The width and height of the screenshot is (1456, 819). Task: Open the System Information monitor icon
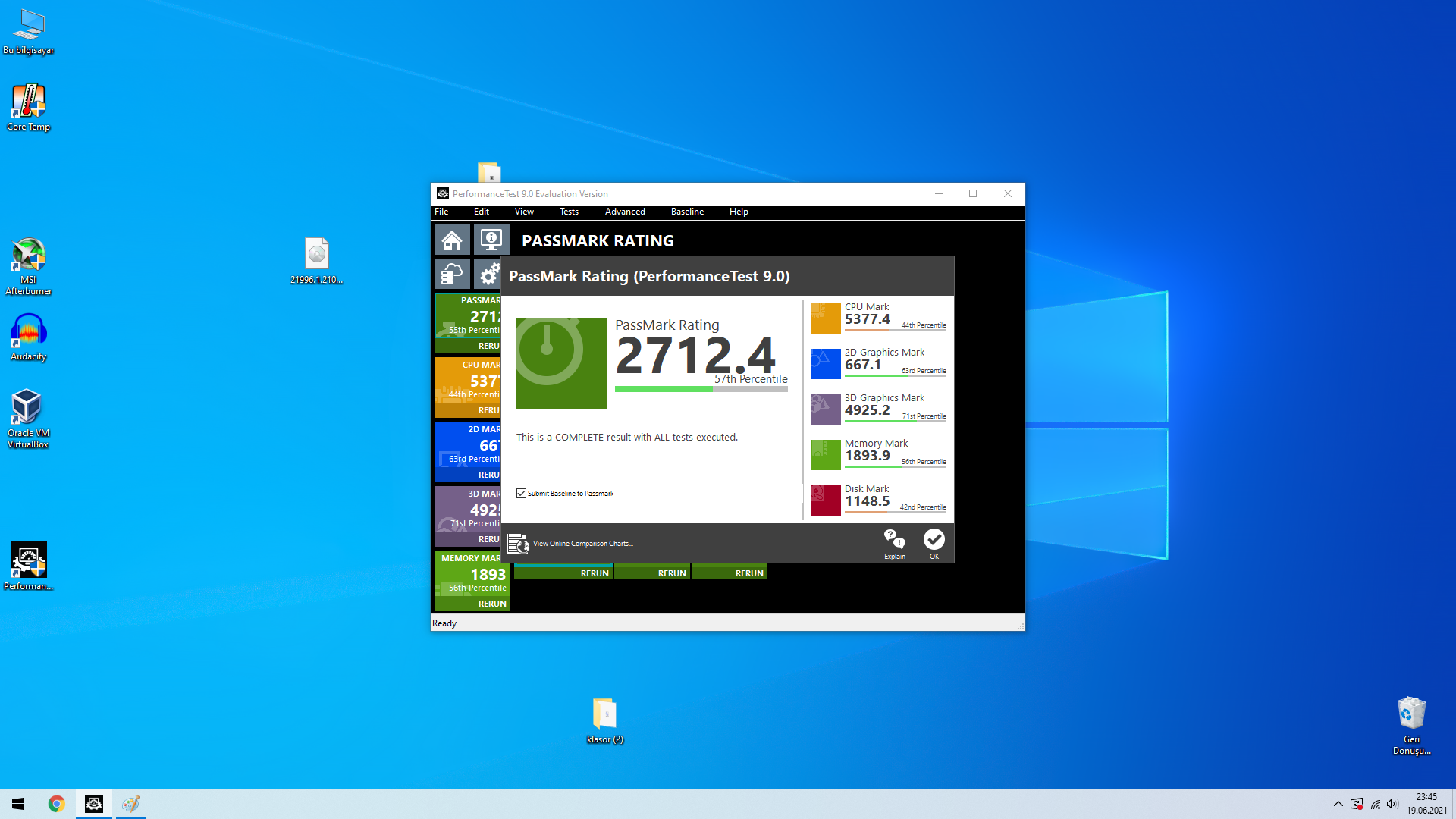point(491,240)
